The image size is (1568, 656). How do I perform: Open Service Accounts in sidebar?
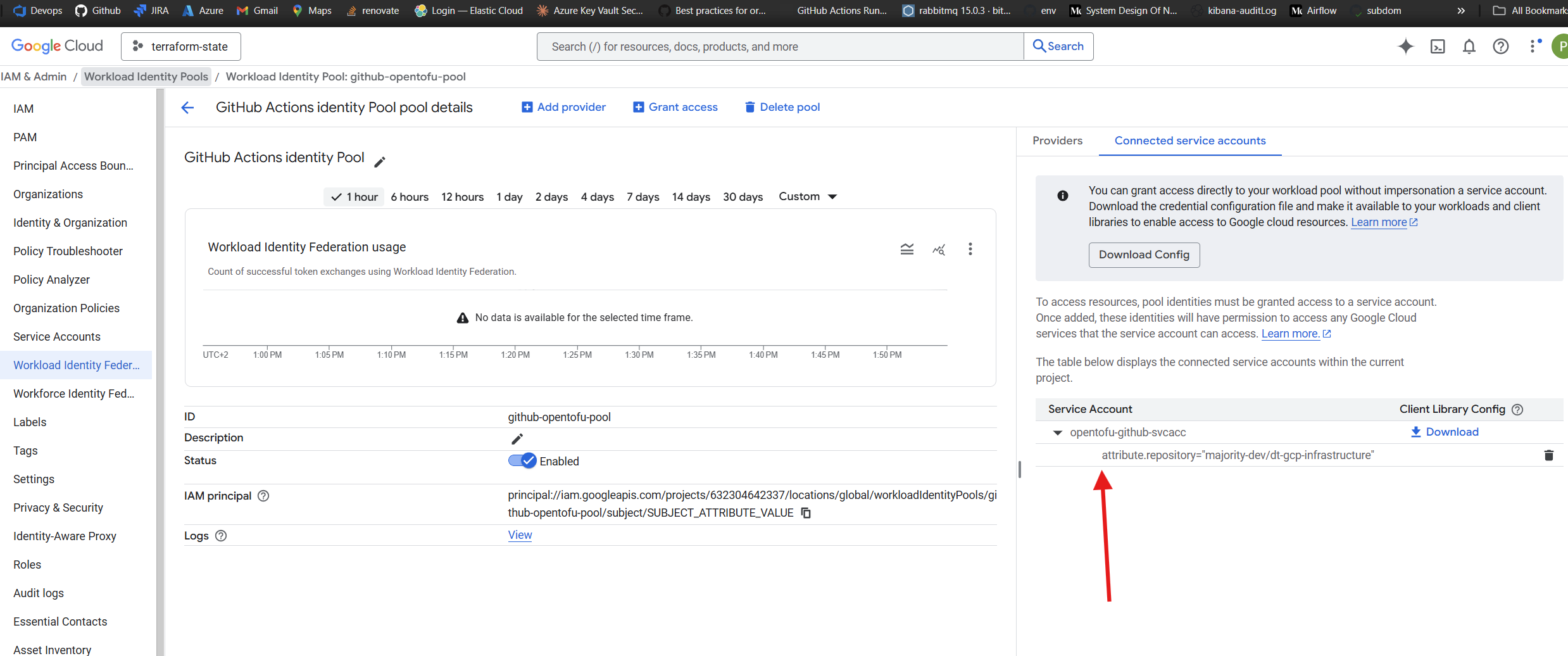pyautogui.click(x=57, y=337)
